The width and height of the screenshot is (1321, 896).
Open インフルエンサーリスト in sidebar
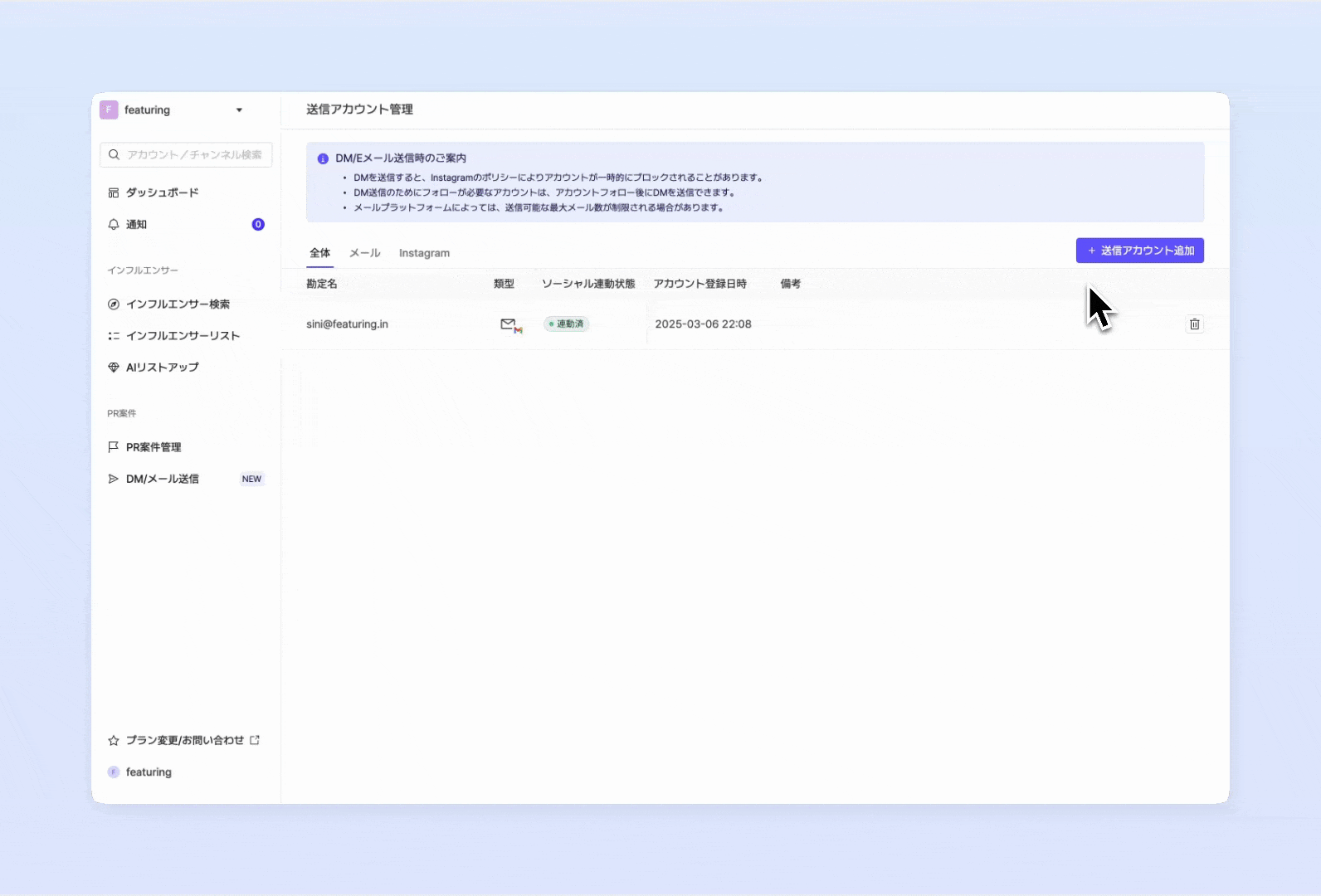tap(183, 336)
